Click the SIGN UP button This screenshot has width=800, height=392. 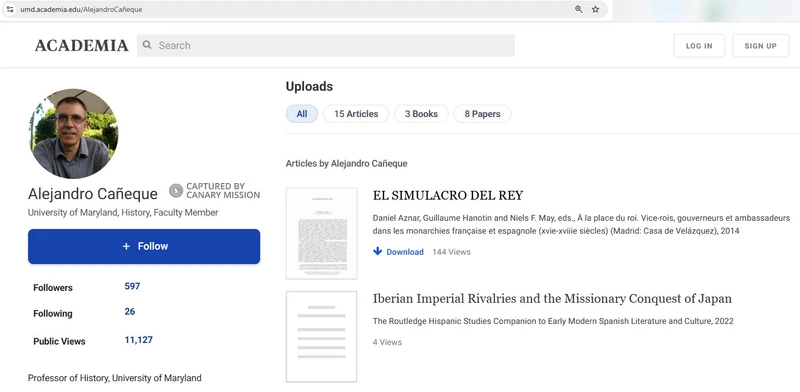[760, 46]
